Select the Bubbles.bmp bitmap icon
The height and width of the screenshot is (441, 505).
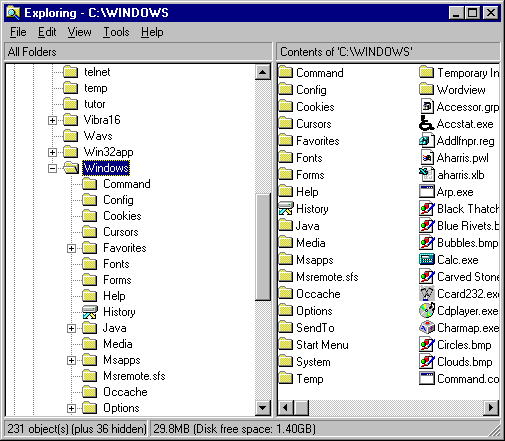[426, 242]
